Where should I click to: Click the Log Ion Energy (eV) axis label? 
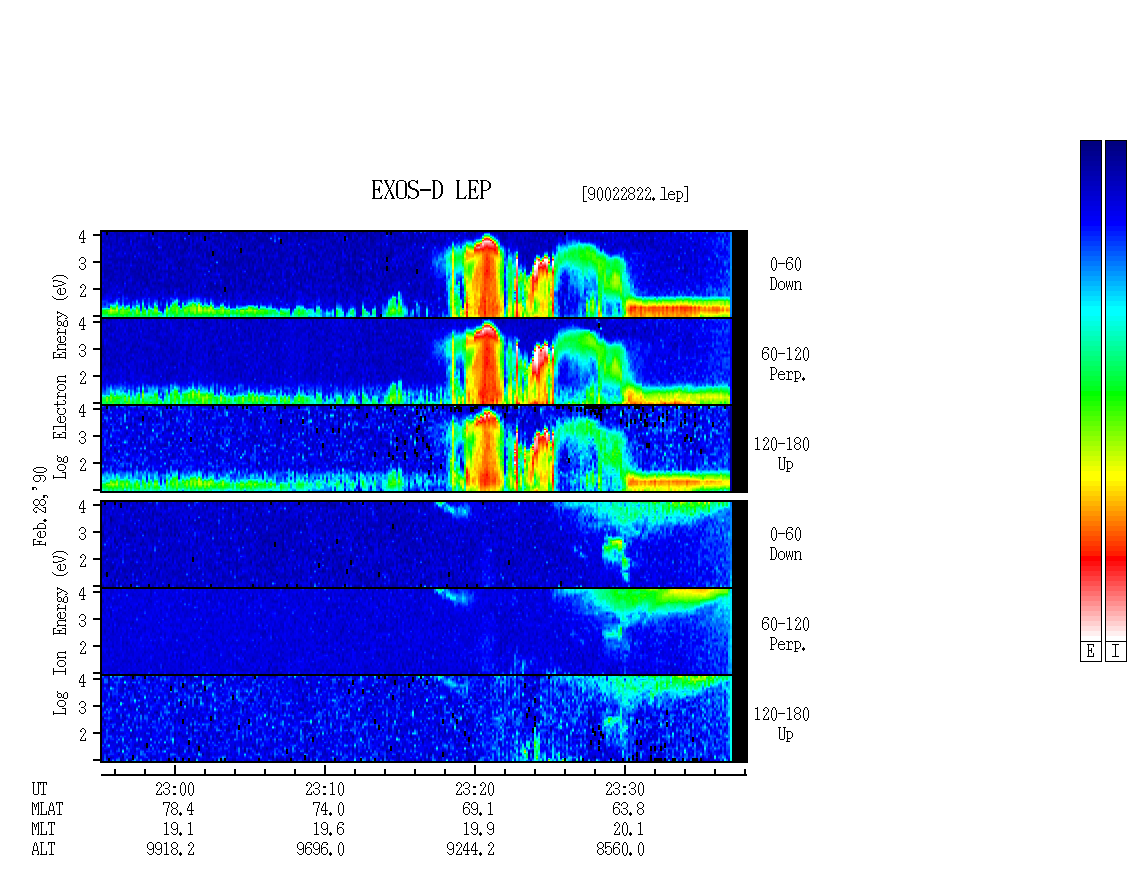click(x=61, y=633)
